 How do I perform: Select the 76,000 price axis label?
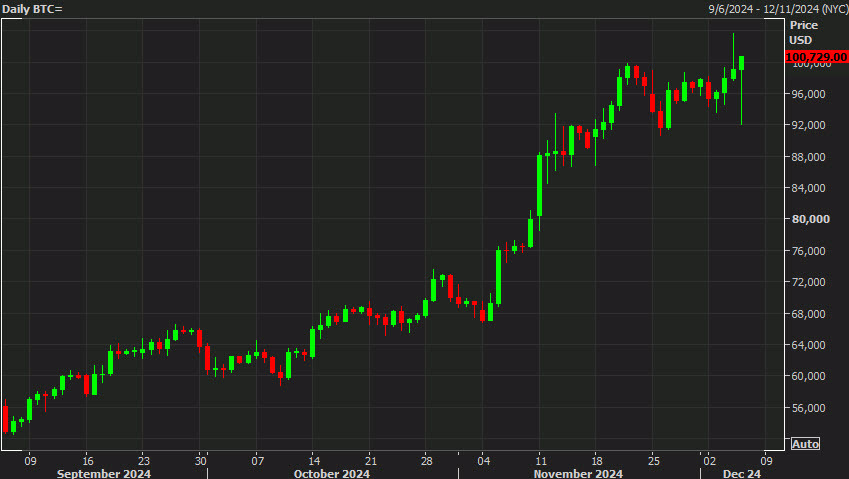coord(808,251)
